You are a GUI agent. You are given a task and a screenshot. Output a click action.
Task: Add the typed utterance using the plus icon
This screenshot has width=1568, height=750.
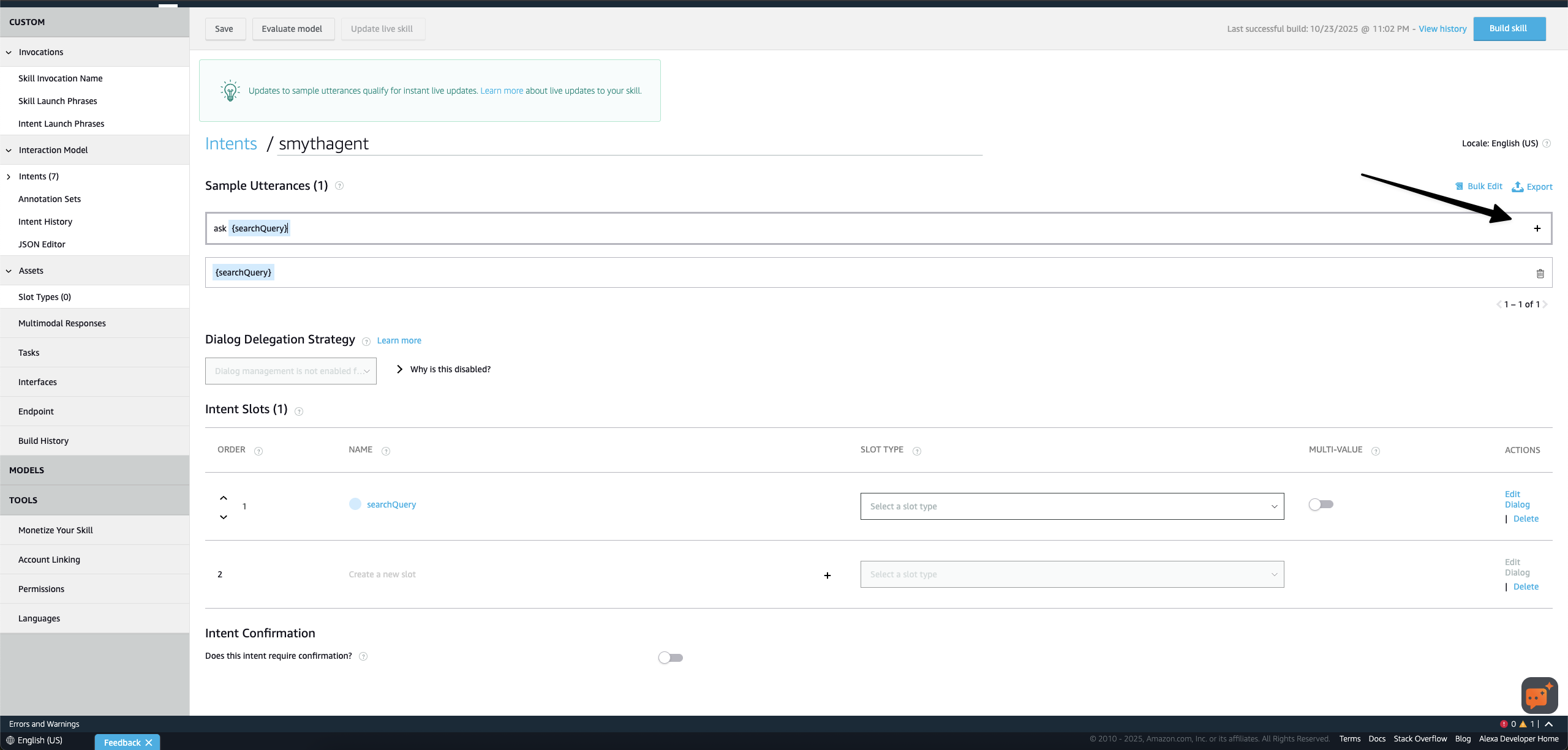(1537, 228)
